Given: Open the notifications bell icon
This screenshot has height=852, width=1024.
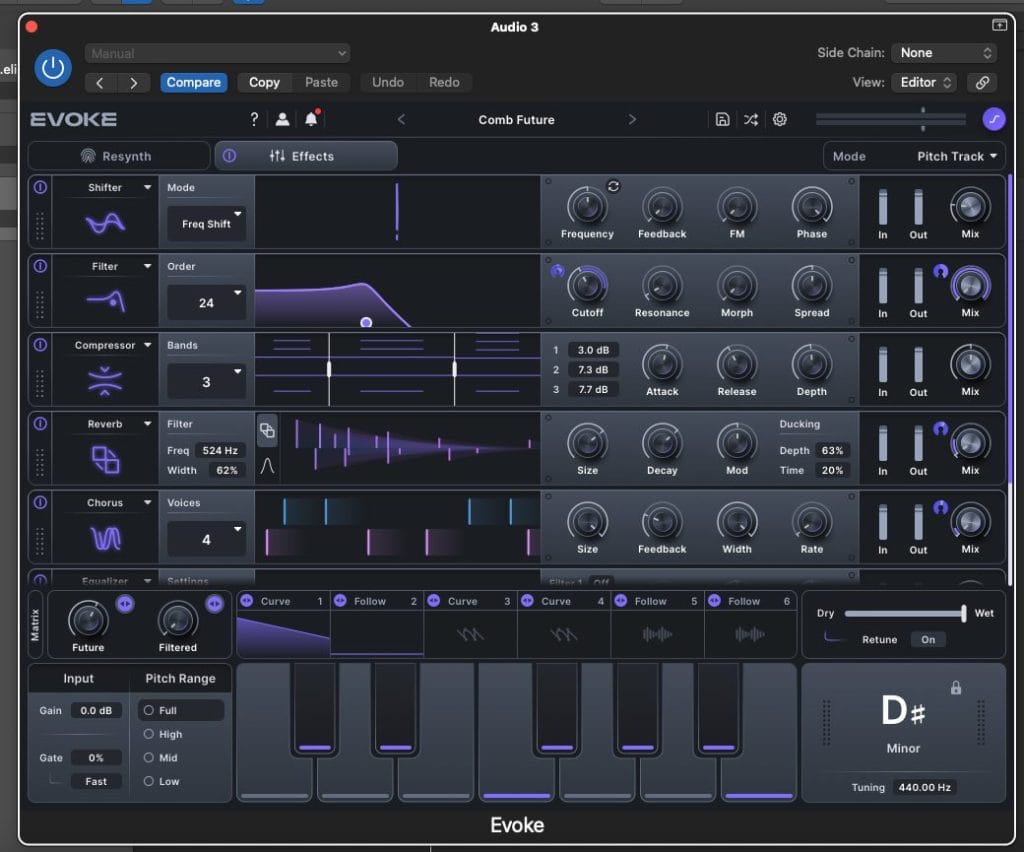Looking at the screenshot, I should click(x=311, y=119).
